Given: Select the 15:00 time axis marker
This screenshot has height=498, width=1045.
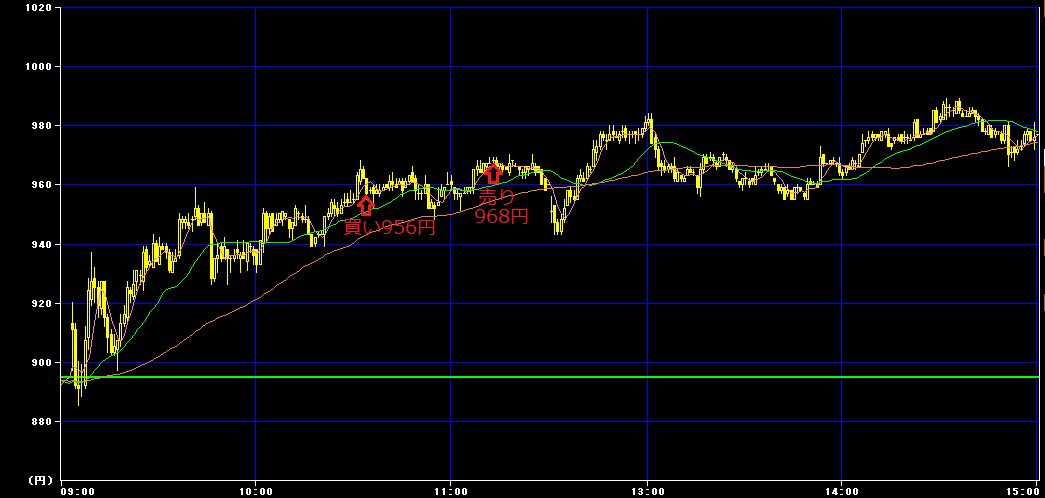Looking at the screenshot, I should [x=1022, y=492].
